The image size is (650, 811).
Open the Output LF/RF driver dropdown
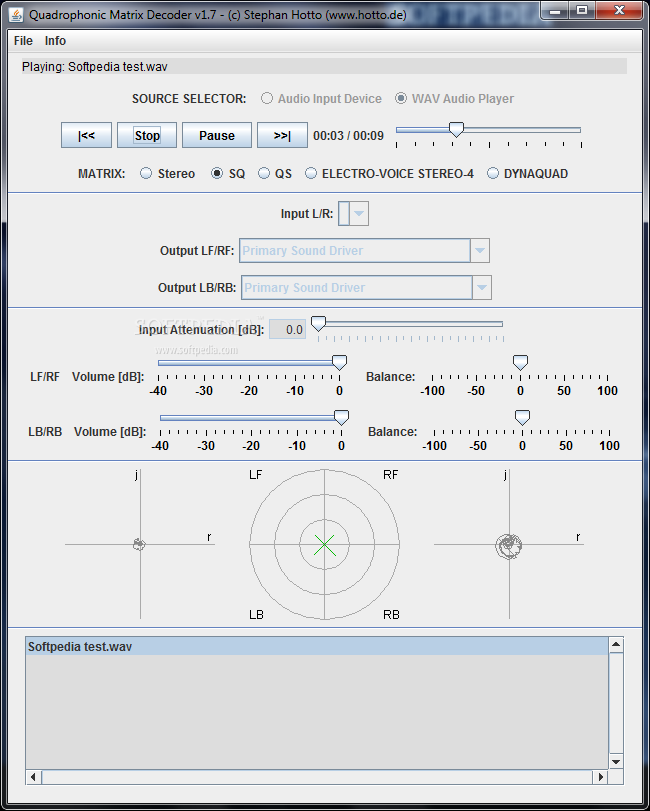point(479,251)
